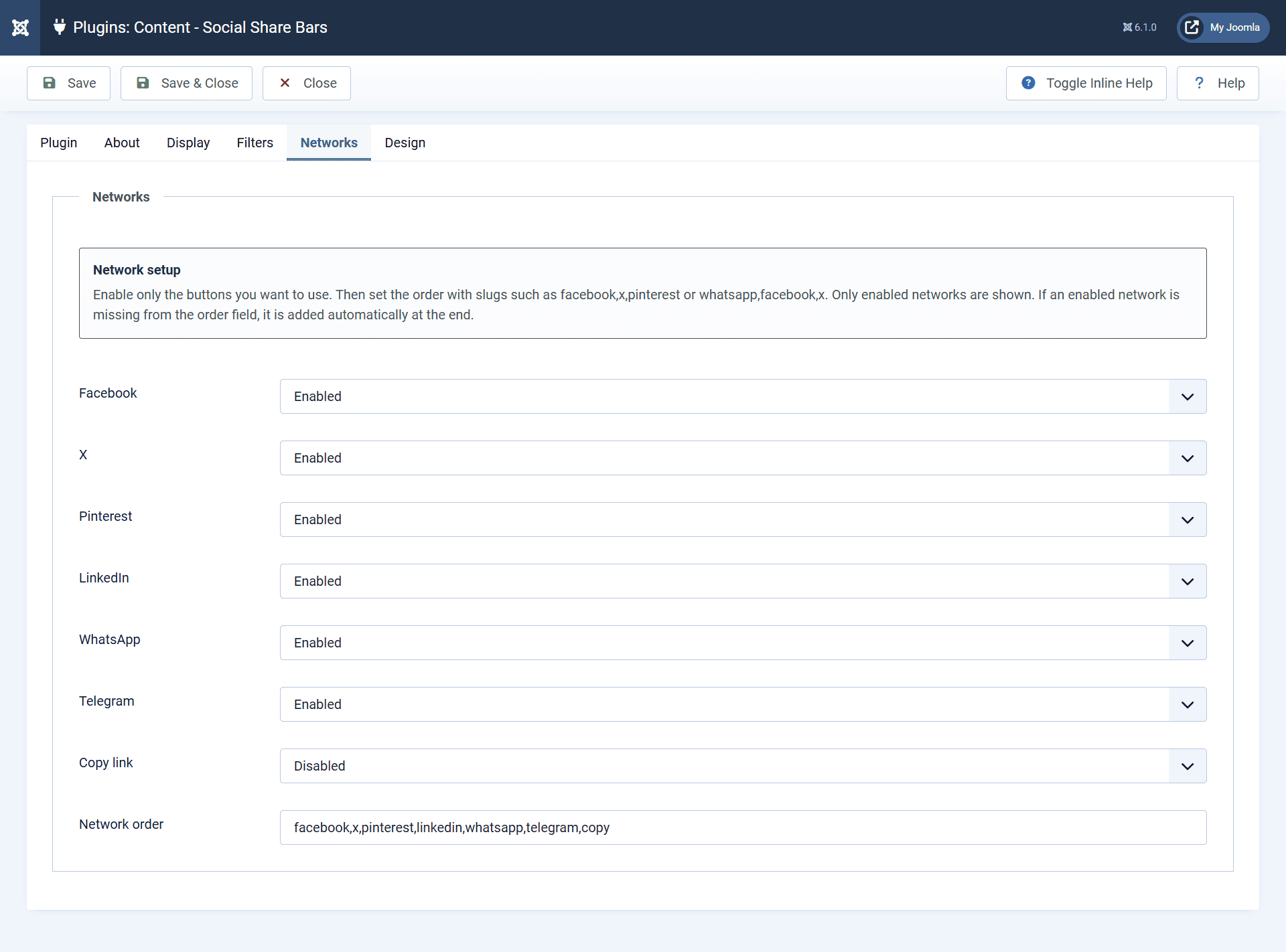Click the plug icon beside Plugins title

tap(60, 27)
